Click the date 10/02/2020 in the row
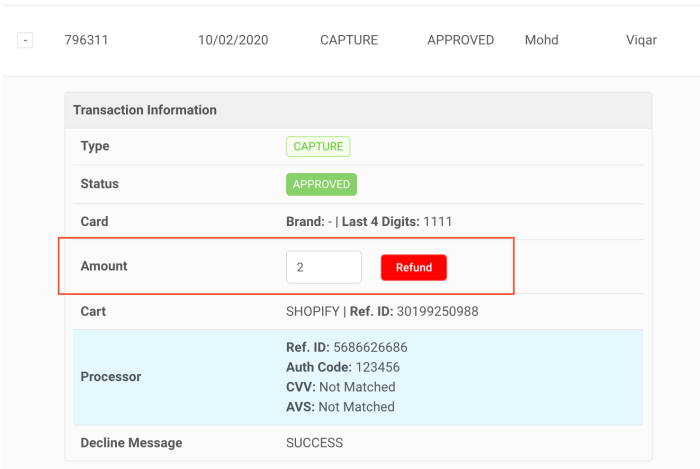Screen dimensions: 700x469 click(x=232, y=41)
